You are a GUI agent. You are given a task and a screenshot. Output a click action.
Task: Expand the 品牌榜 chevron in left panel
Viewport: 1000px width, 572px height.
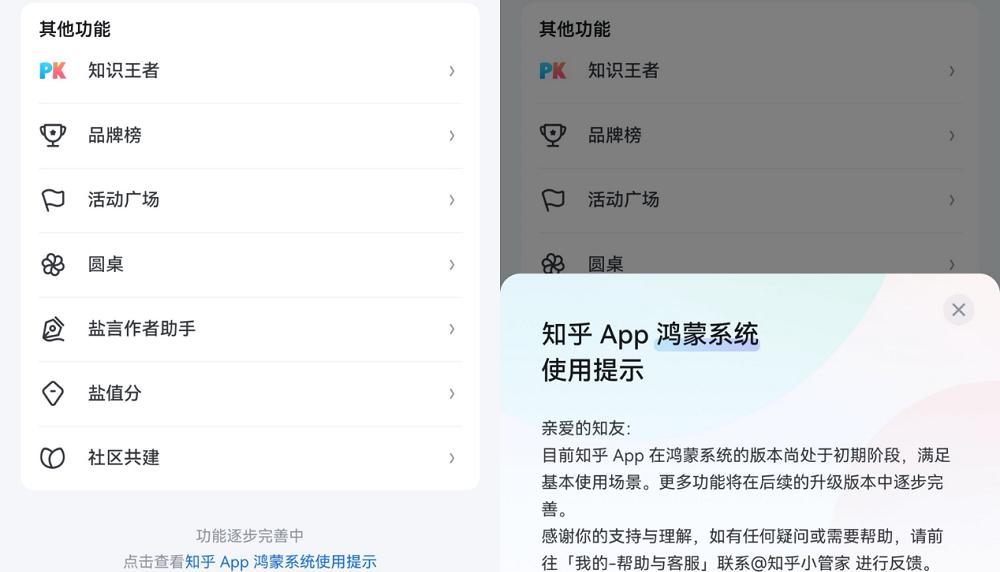pyautogui.click(x=452, y=135)
